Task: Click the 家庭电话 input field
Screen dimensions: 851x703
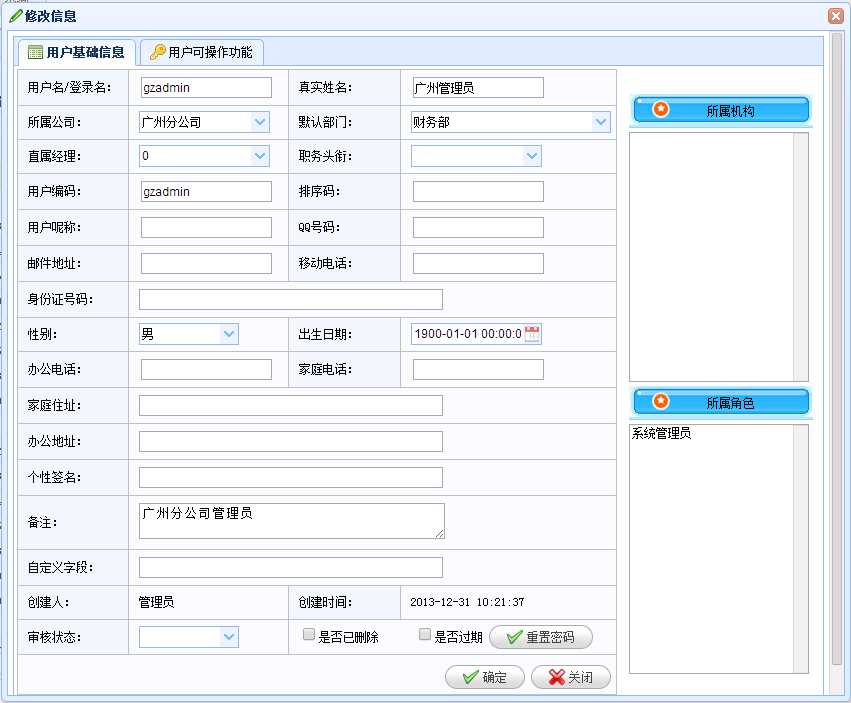Action: pos(478,370)
